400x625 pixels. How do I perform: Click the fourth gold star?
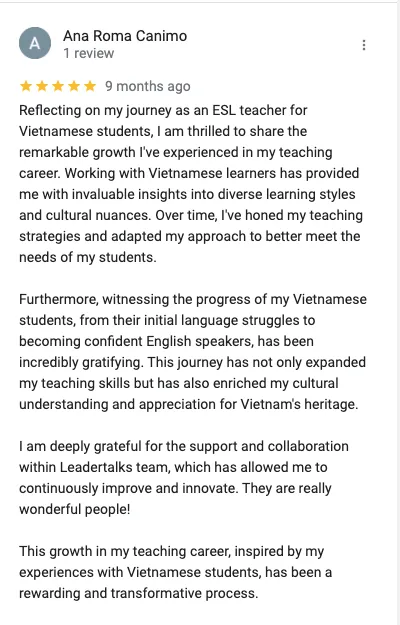tap(74, 86)
